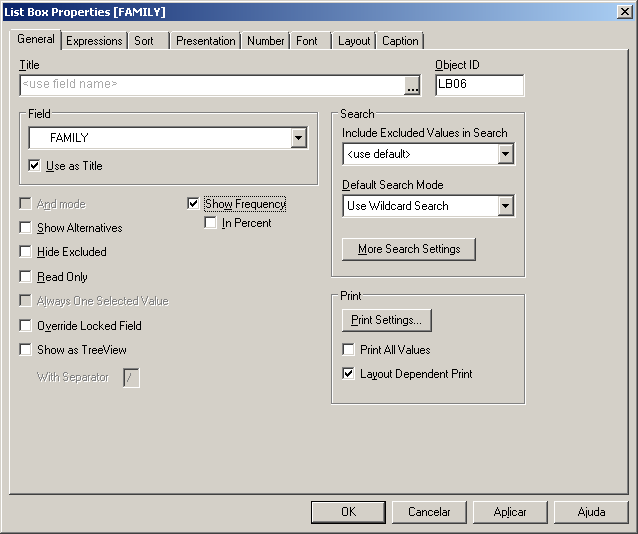
Task: Select the Caption tab
Action: pos(400,41)
